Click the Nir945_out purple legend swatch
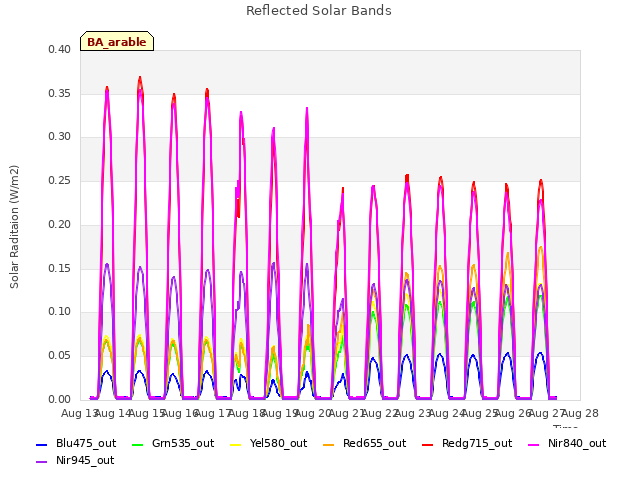Screen dimensions: 640x480 tap(42, 462)
